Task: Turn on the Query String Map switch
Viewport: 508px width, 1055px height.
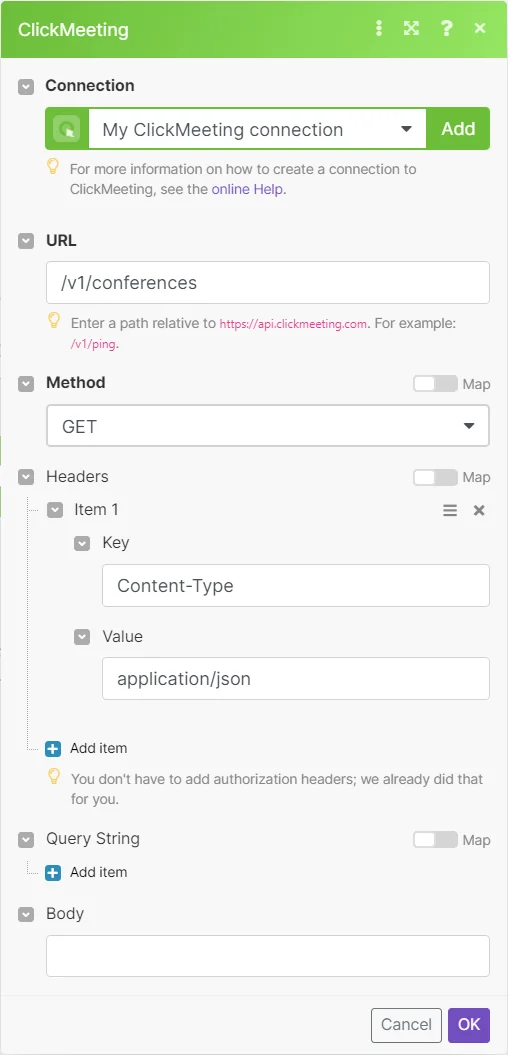Action: (x=435, y=840)
